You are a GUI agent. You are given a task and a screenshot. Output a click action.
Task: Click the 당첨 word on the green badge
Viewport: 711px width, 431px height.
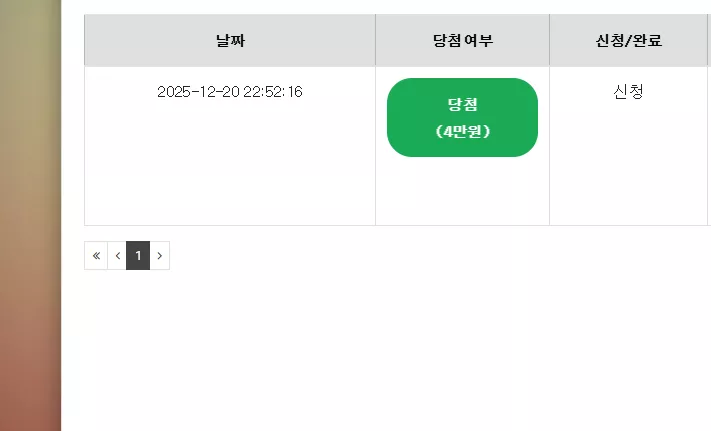[463, 105]
